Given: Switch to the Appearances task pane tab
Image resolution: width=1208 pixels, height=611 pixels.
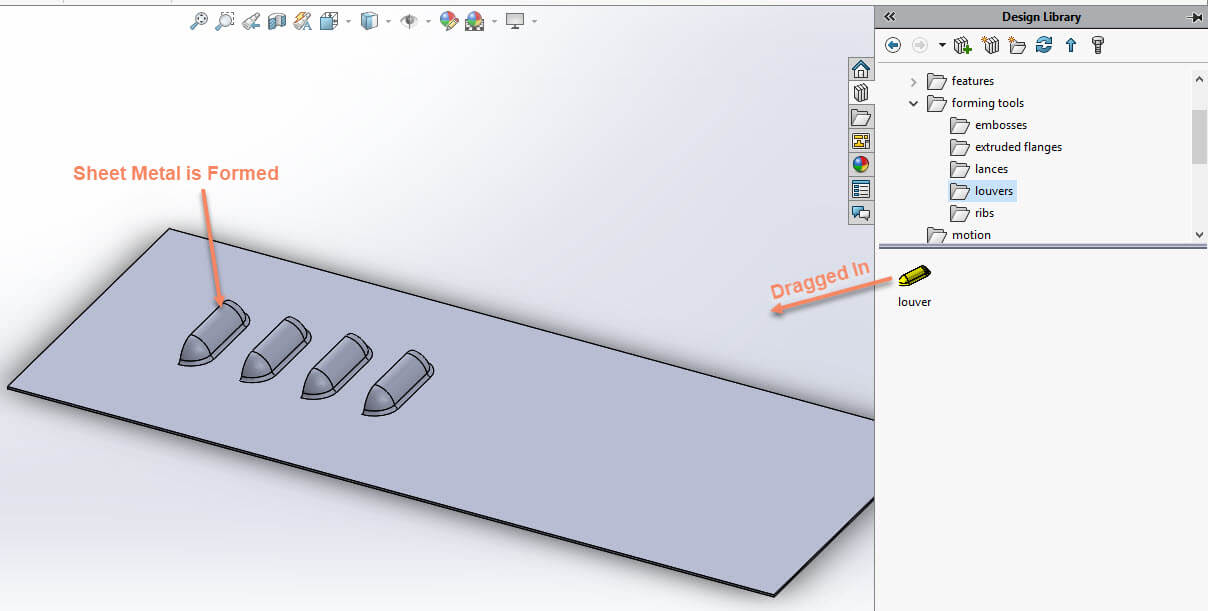Looking at the screenshot, I should tap(860, 165).
